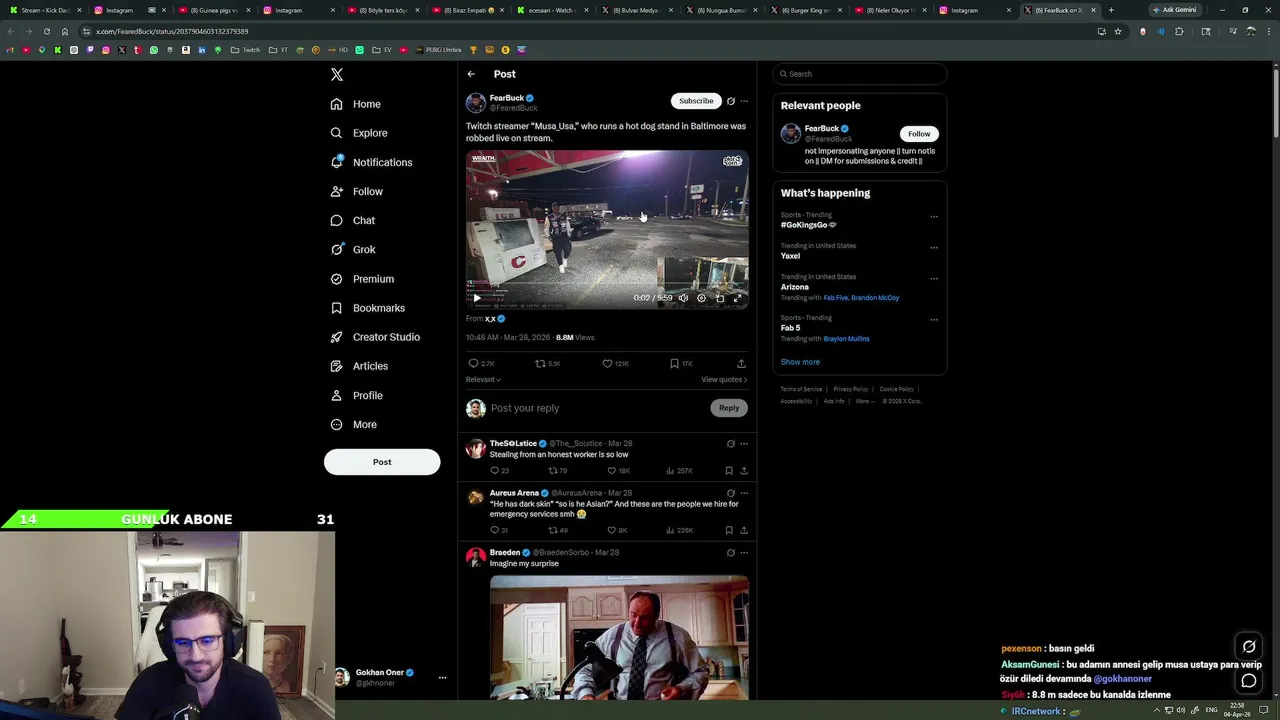Open the floating Grok button
This screenshot has height=720, width=1280.
1249,647
